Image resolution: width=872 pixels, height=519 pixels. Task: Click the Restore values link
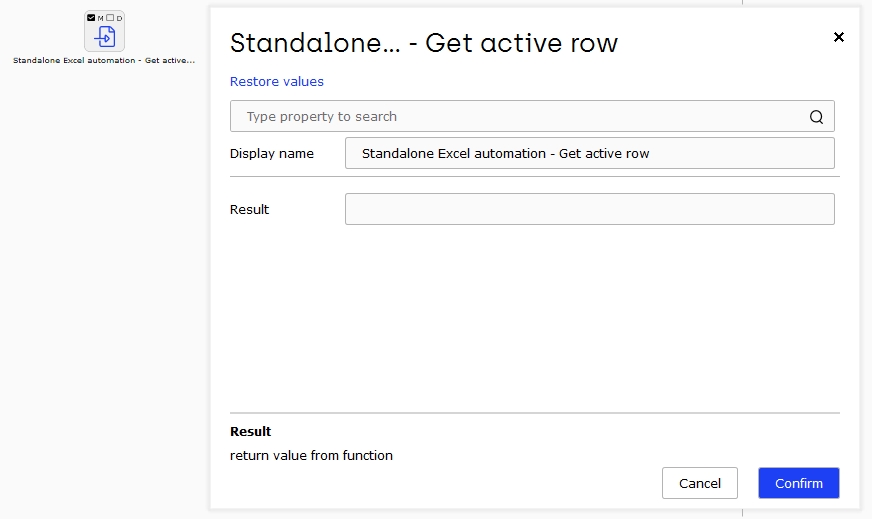pyautogui.click(x=276, y=81)
